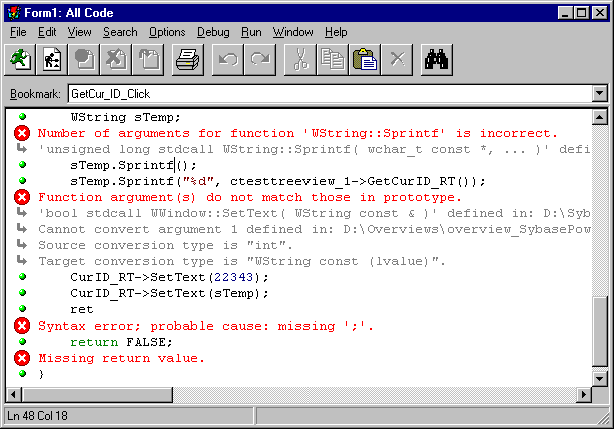Viewport: 614px width, 429px height.
Task: Click the Find binoculars icon
Action: (x=437, y=59)
